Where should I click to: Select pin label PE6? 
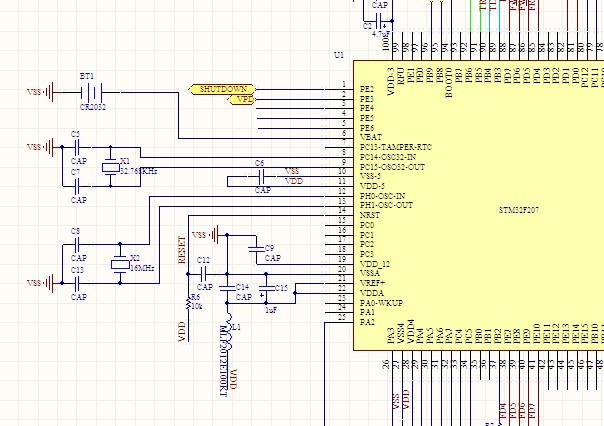click(367, 128)
